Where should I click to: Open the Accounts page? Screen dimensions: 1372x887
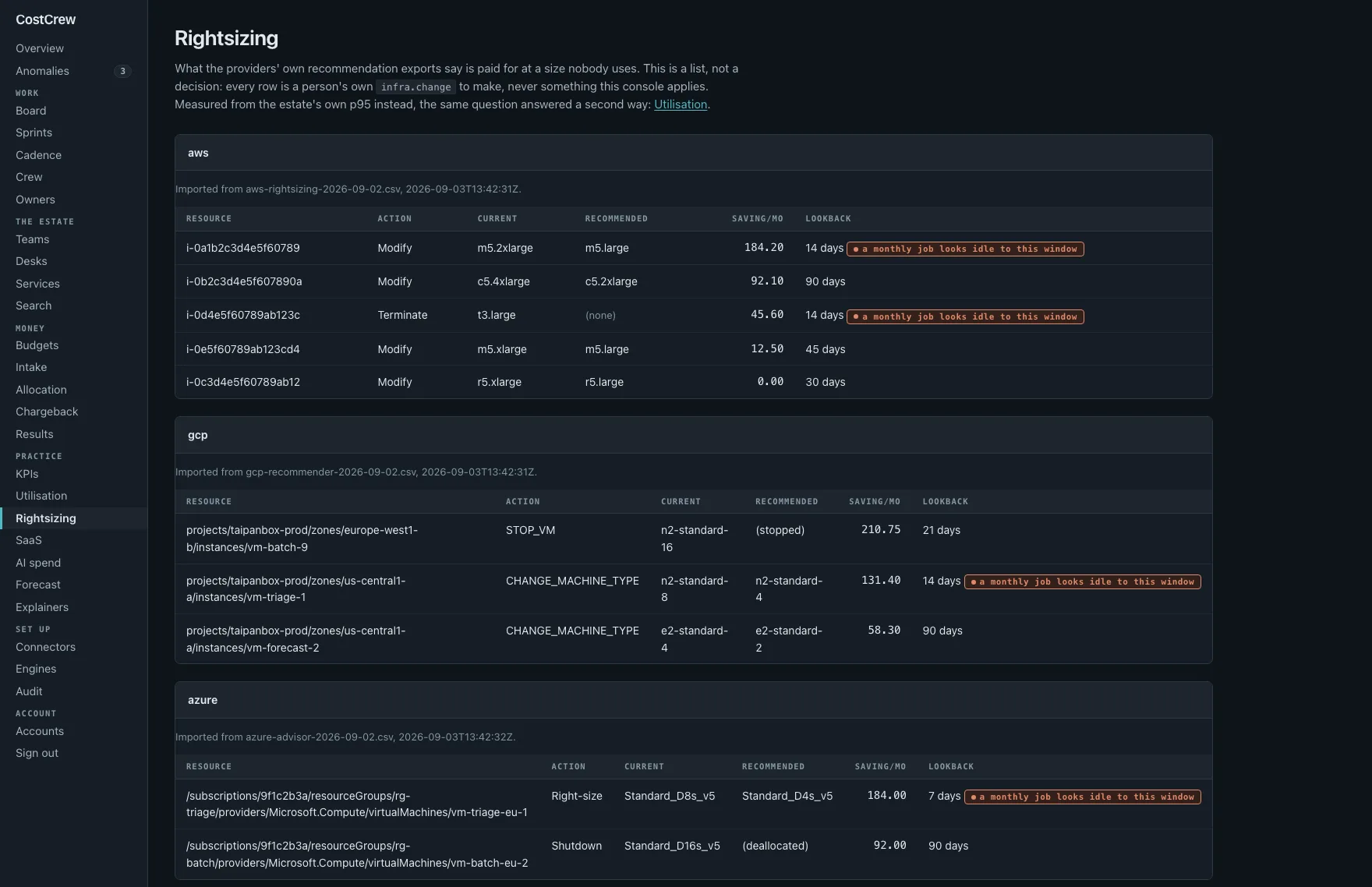pos(40,731)
